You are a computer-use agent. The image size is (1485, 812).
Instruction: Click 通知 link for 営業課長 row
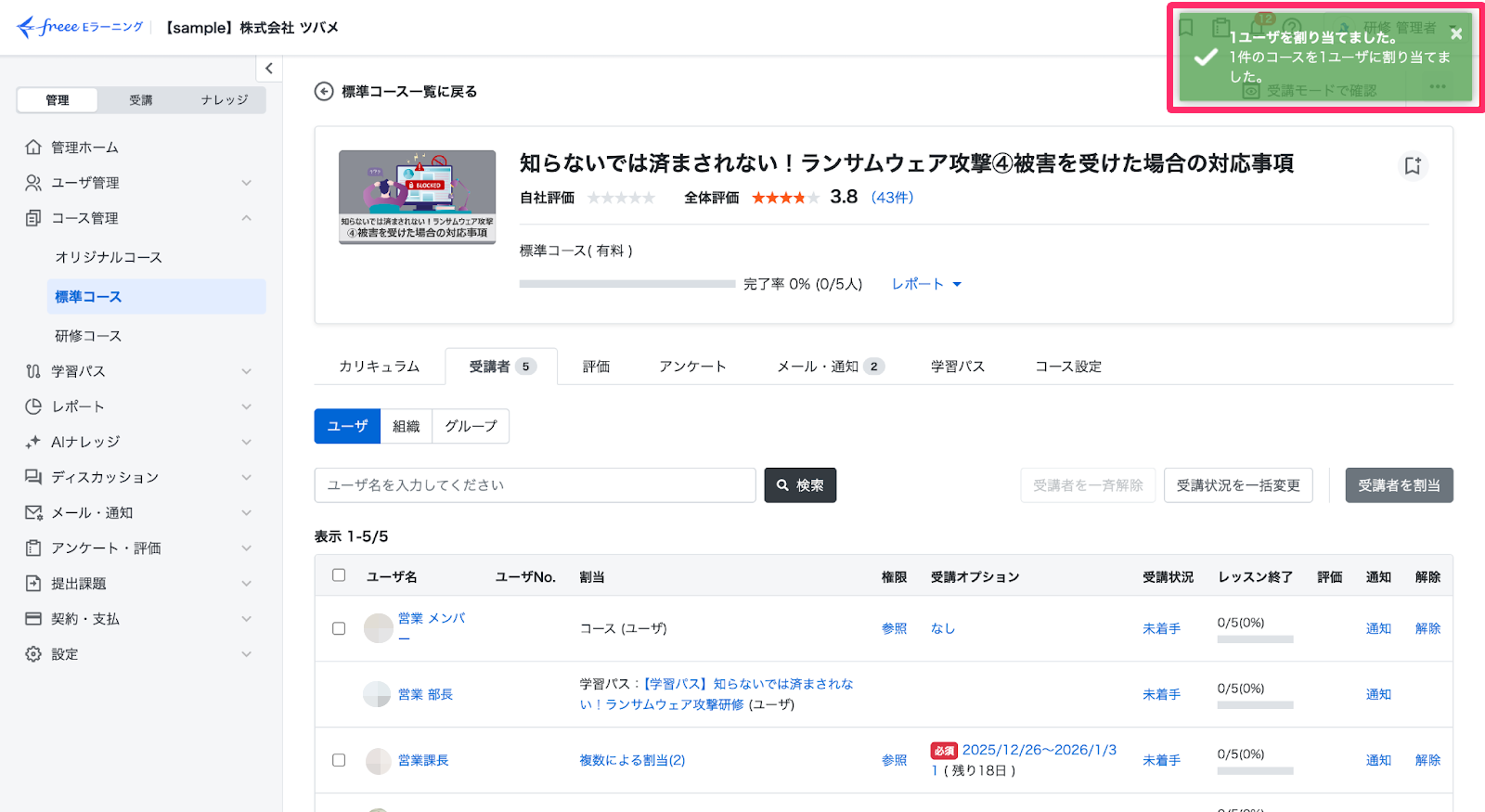pyautogui.click(x=1378, y=760)
